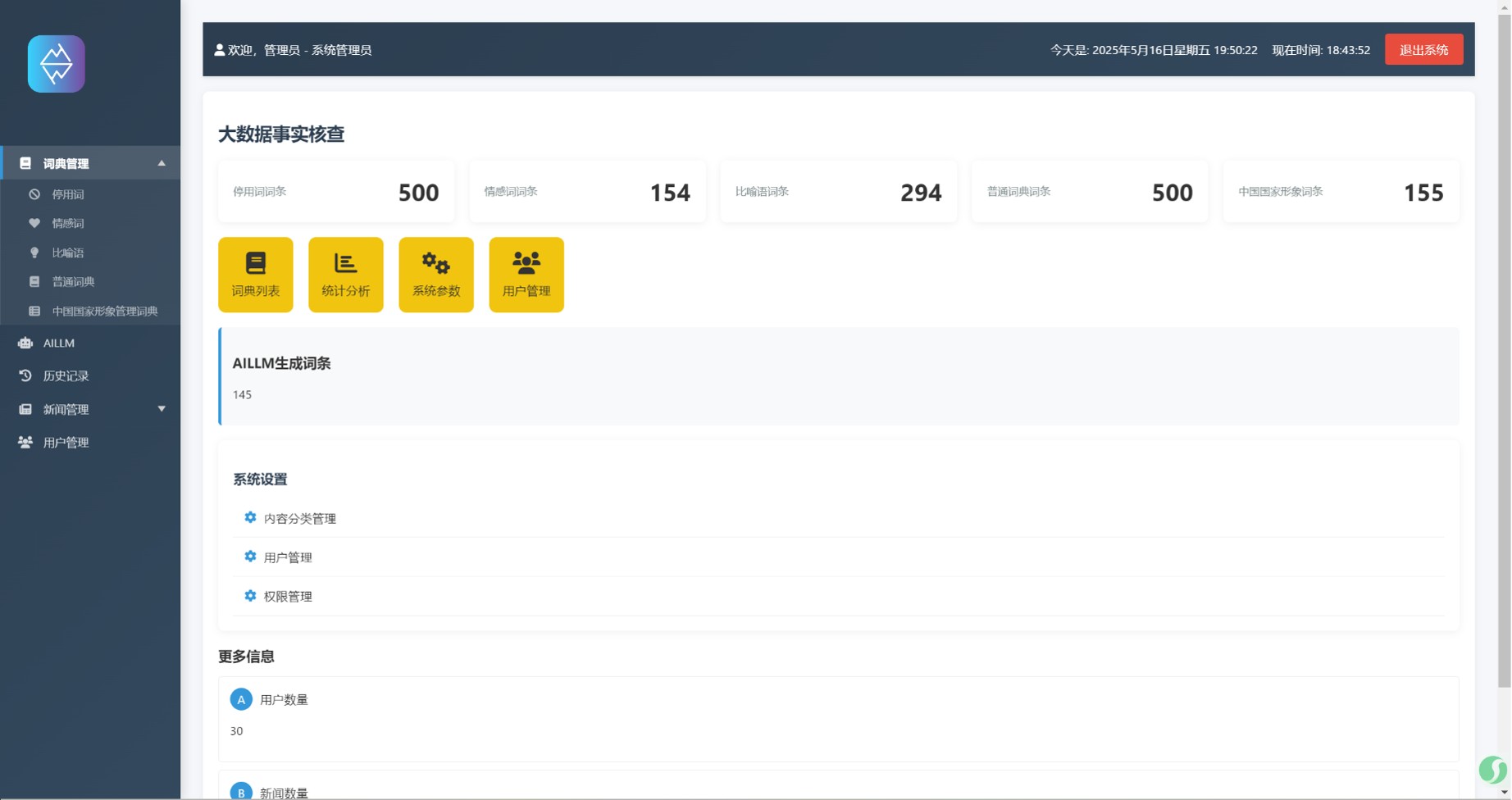The height and width of the screenshot is (800, 1512).
Task: Select 停用词 in the dictionary submenu
Action: 68,195
